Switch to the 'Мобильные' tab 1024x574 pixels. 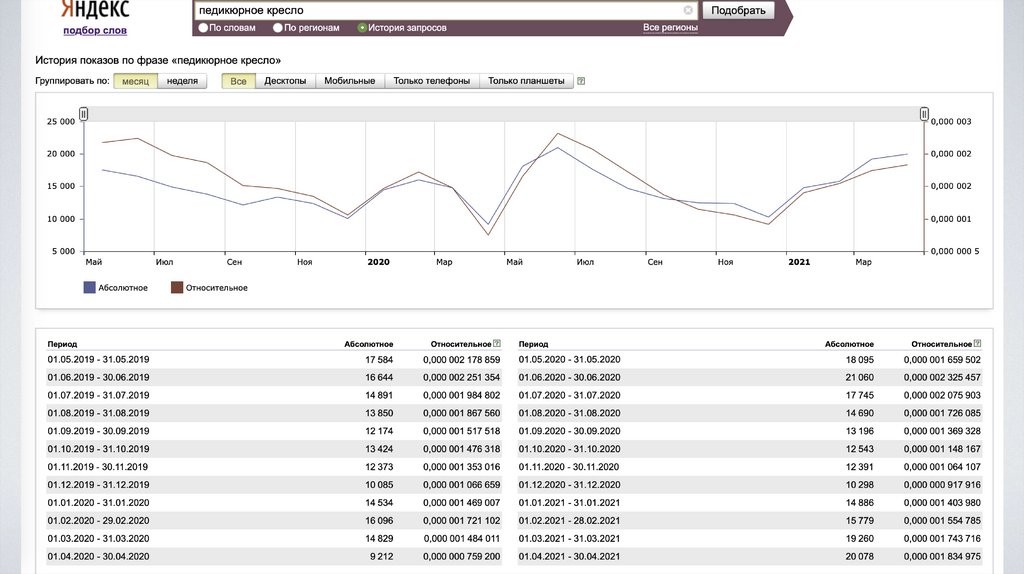pos(349,81)
